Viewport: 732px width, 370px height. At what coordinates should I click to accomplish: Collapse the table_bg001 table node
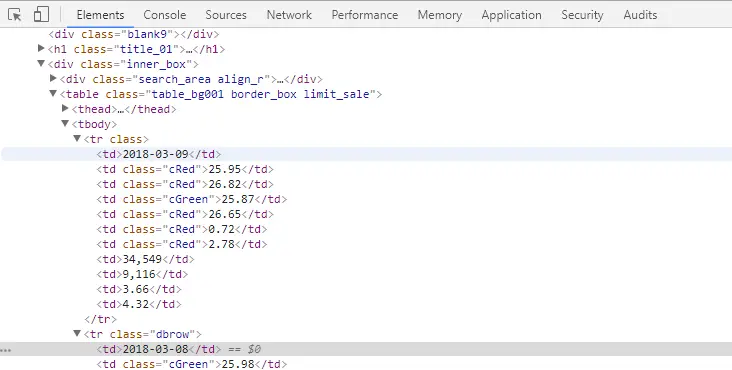(53, 93)
